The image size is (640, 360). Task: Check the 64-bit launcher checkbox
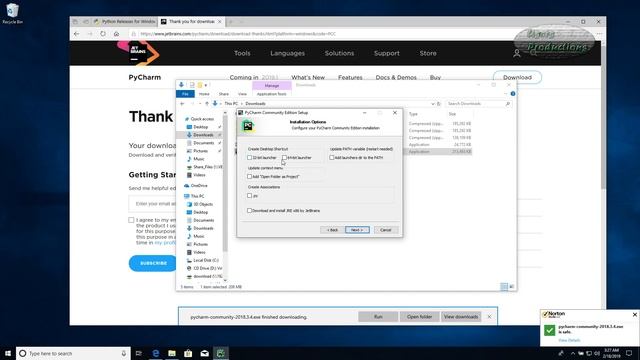click(x=284, y=158)
